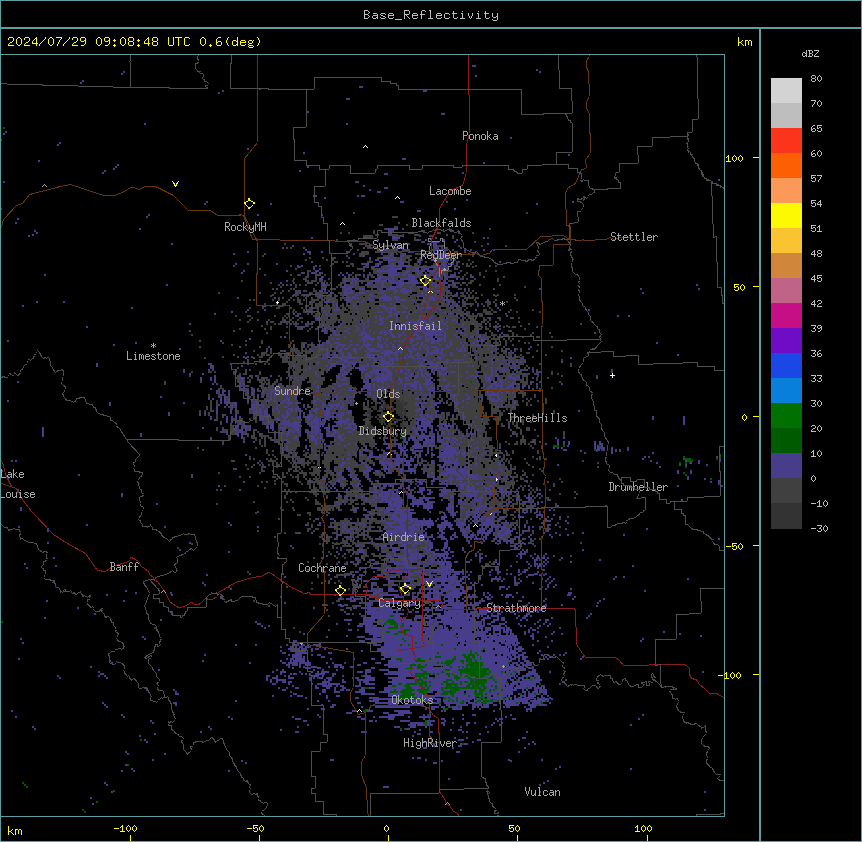
Task: Click the yellow diamond marker near RockyMH
Action: pyautogui.click(x=249, y=204)
